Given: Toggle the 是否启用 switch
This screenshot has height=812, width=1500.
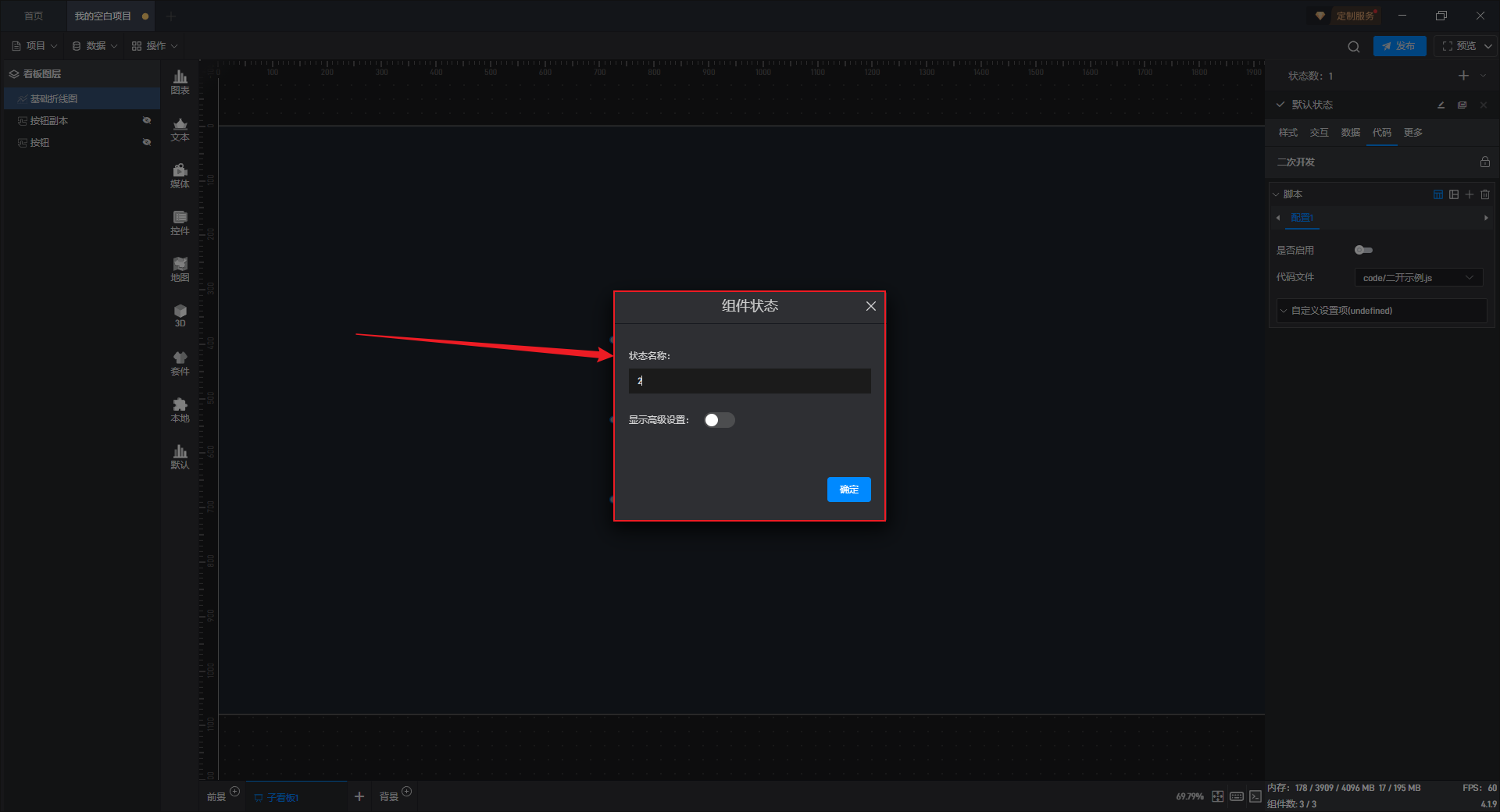Looking at the screenshot, I should pos(1363,250).
